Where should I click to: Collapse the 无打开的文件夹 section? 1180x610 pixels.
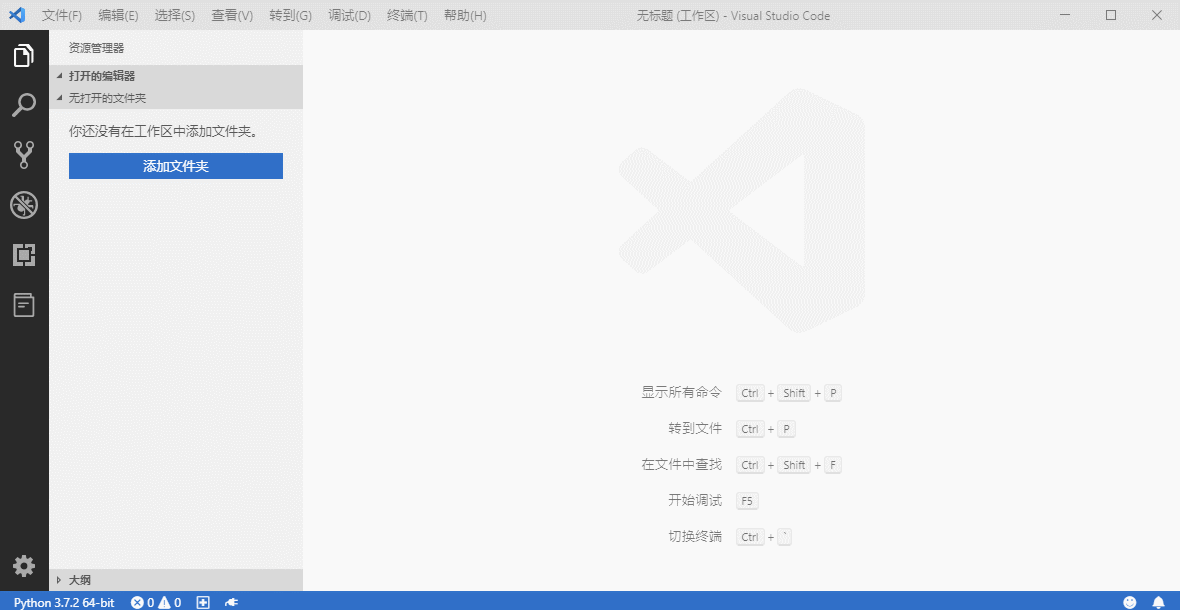coord(105,97)
